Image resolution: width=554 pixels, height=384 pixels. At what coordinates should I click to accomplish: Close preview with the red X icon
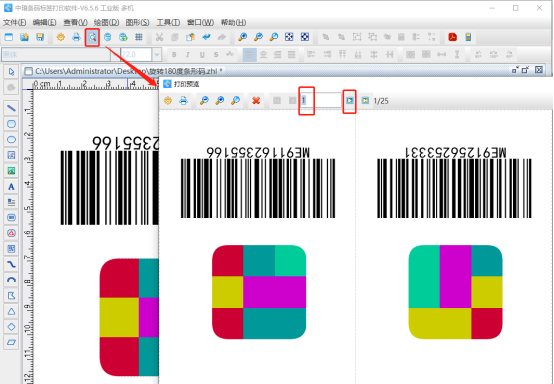256,101
